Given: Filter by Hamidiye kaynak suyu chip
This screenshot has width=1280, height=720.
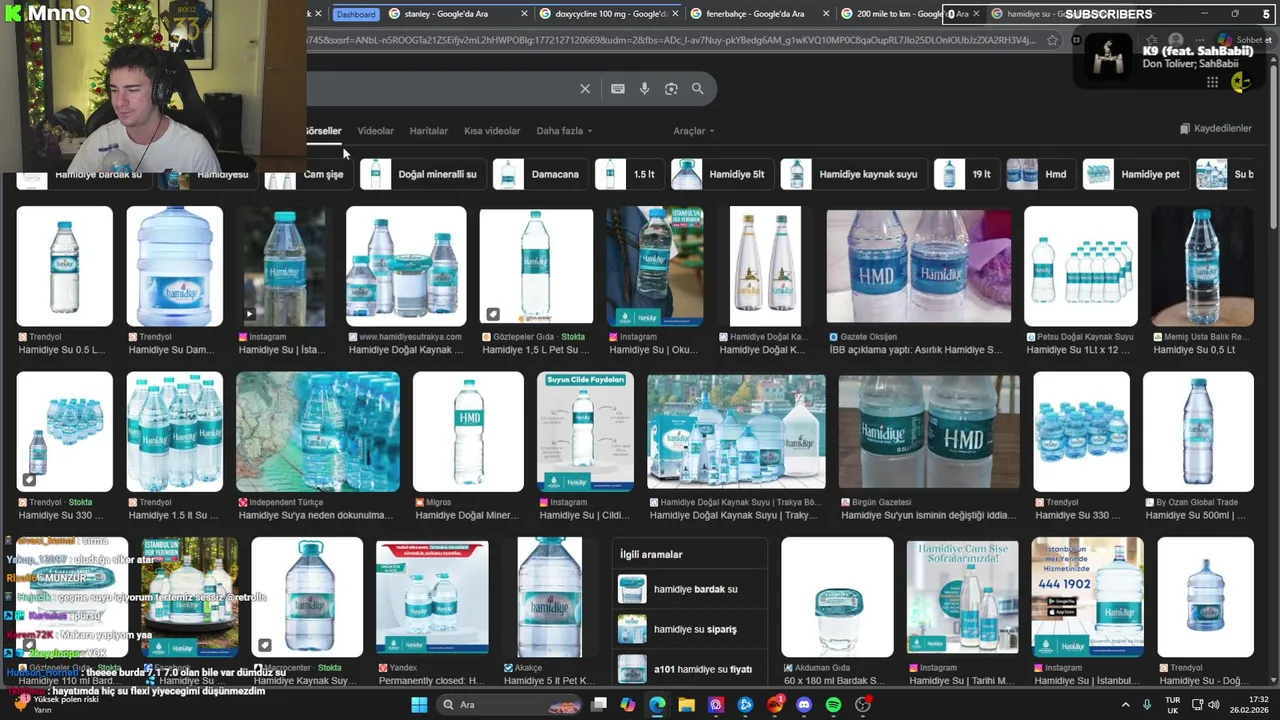Looking at the screenshot, I should 852,174.
